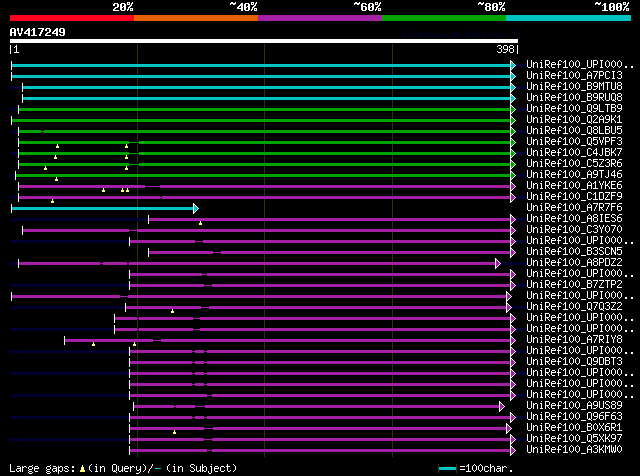
Task: Click the cyan arrowhead ending A7R7F6 alignment
Action: pos(196,209)
